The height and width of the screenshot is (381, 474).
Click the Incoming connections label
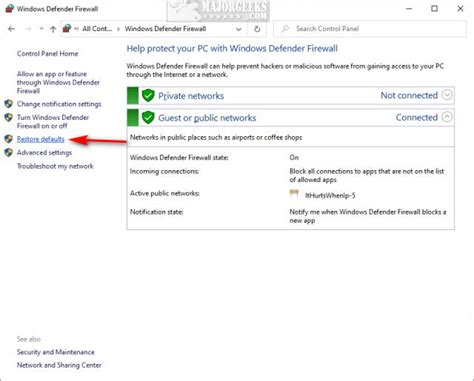(x=164, y=171)
